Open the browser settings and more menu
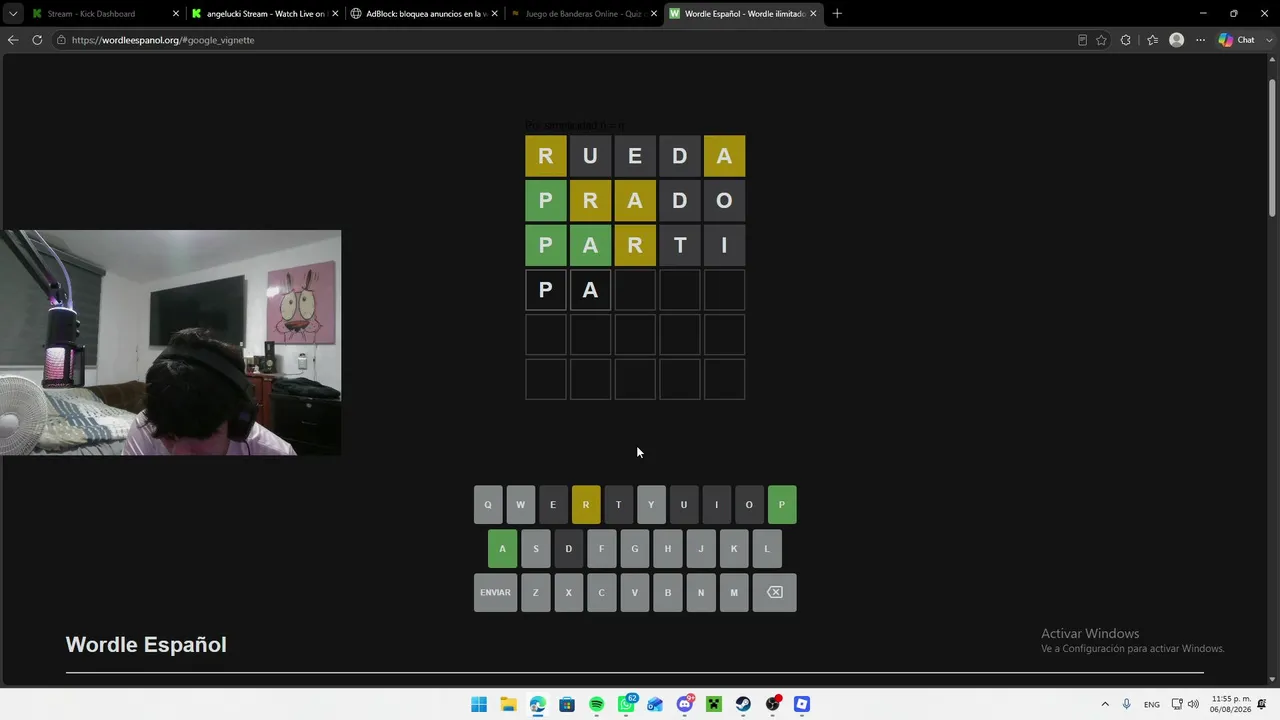Viewport: 1280px width, 720px height. [1201, 40]
